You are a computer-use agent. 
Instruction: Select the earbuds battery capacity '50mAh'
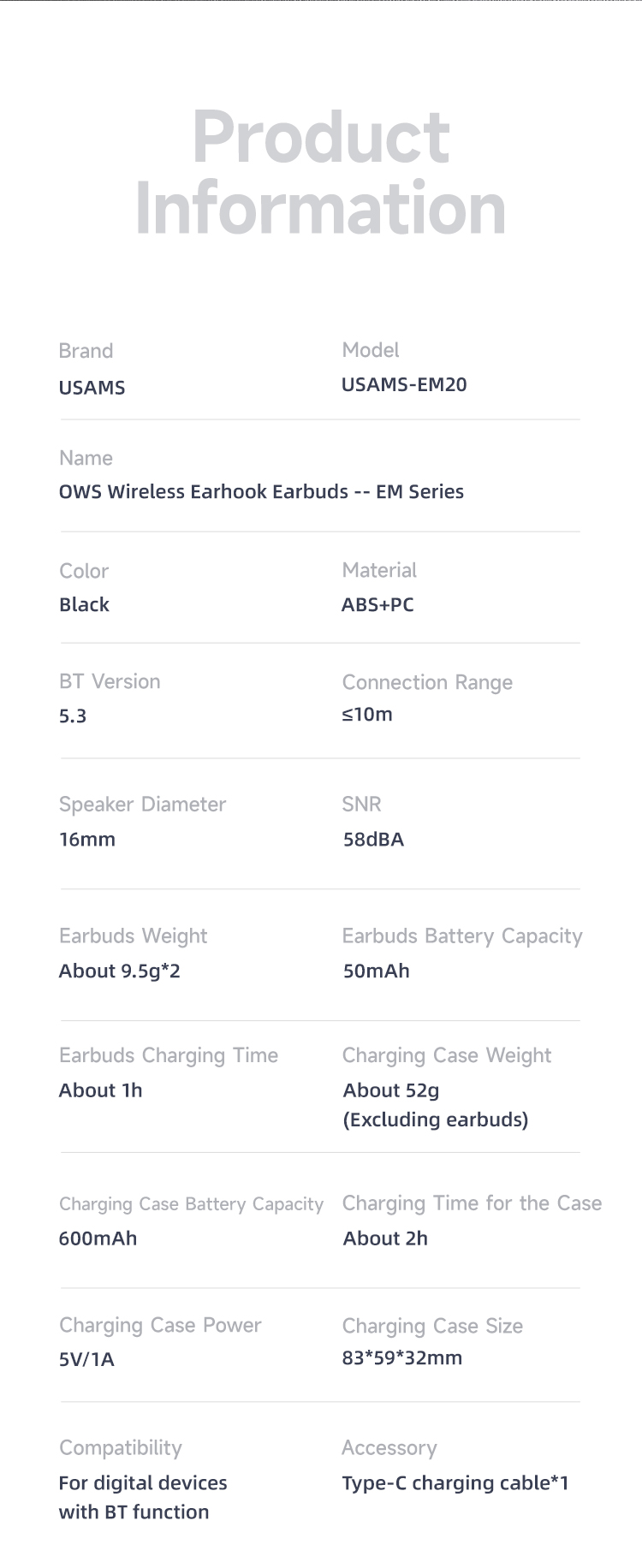click(x=376, y=971)
